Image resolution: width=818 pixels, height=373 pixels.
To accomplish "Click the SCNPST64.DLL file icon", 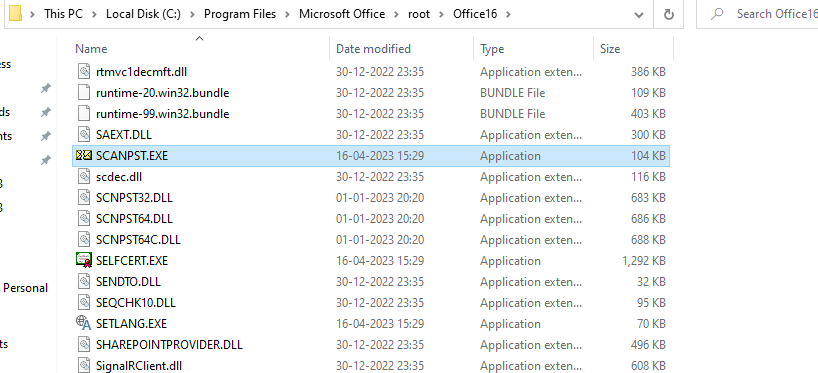I will (x=84, y=219).
